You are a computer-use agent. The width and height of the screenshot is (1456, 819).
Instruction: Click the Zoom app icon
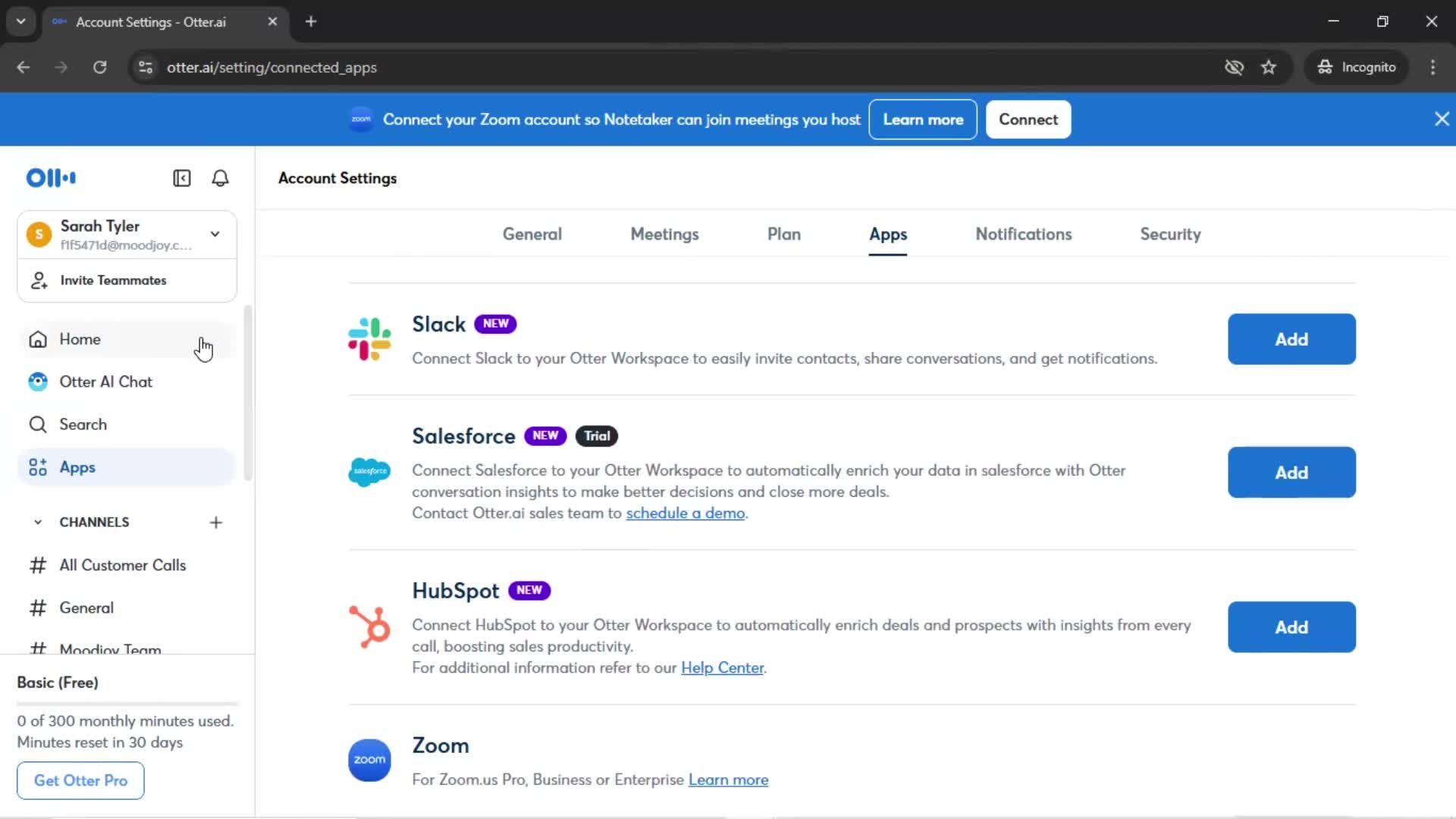coord(369,760)
